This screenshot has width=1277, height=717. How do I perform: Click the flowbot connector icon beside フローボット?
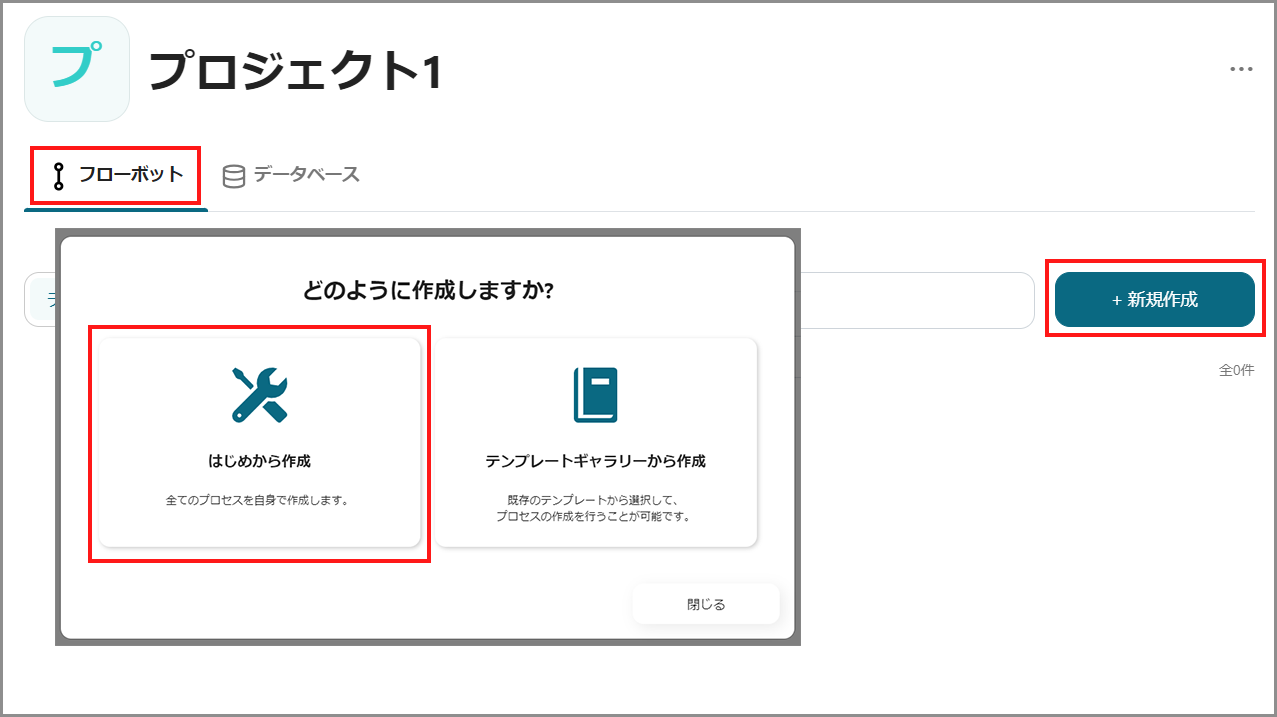(x=57, y=175)
